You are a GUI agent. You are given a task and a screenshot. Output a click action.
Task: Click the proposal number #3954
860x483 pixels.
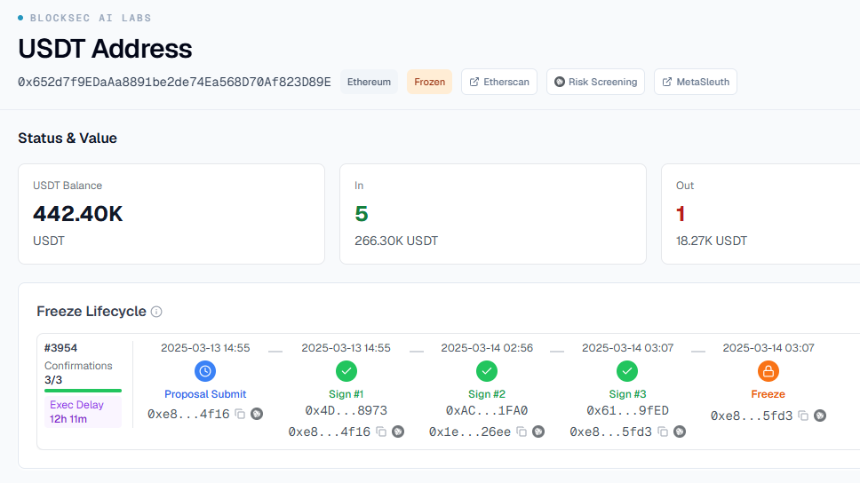click(61, 348)
